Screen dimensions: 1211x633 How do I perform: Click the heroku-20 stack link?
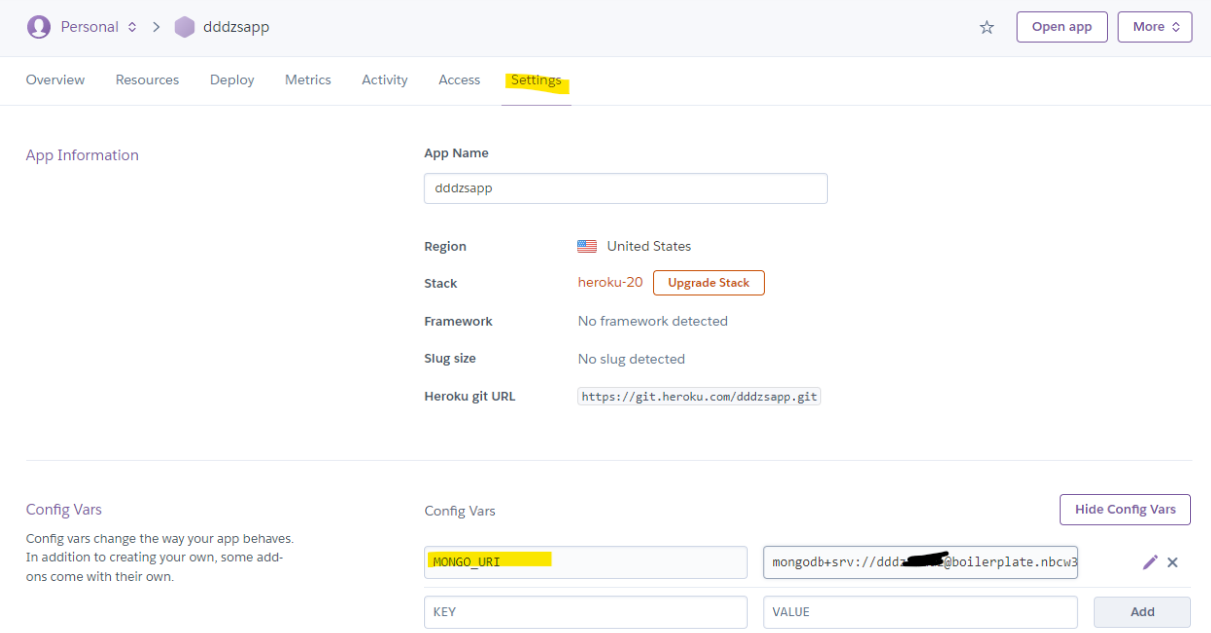click(x=610, y=283)
